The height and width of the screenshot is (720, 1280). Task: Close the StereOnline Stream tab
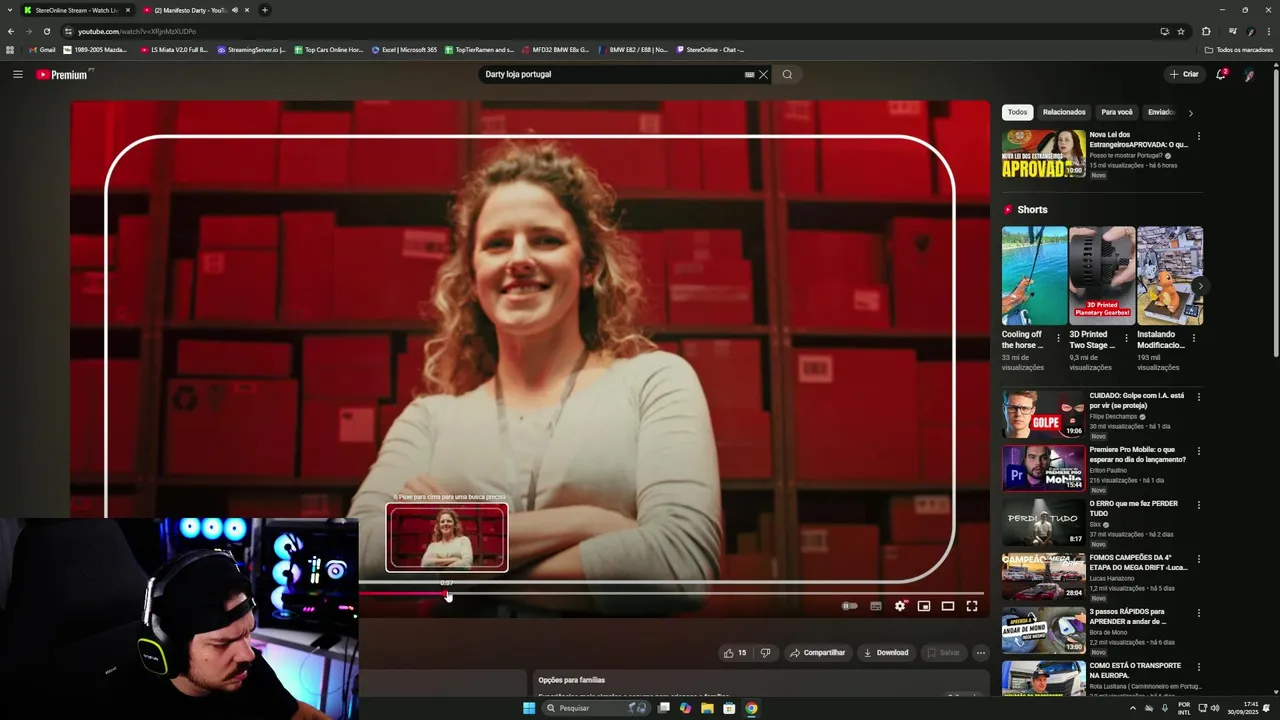point(128,10)
